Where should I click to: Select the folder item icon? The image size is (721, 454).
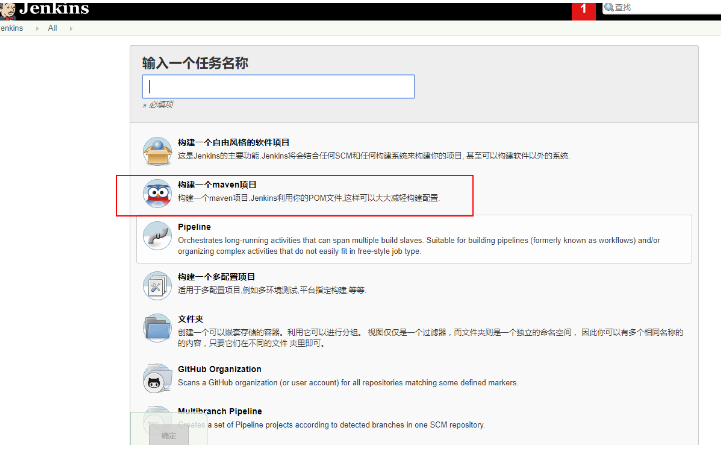(x=157, y=328)
